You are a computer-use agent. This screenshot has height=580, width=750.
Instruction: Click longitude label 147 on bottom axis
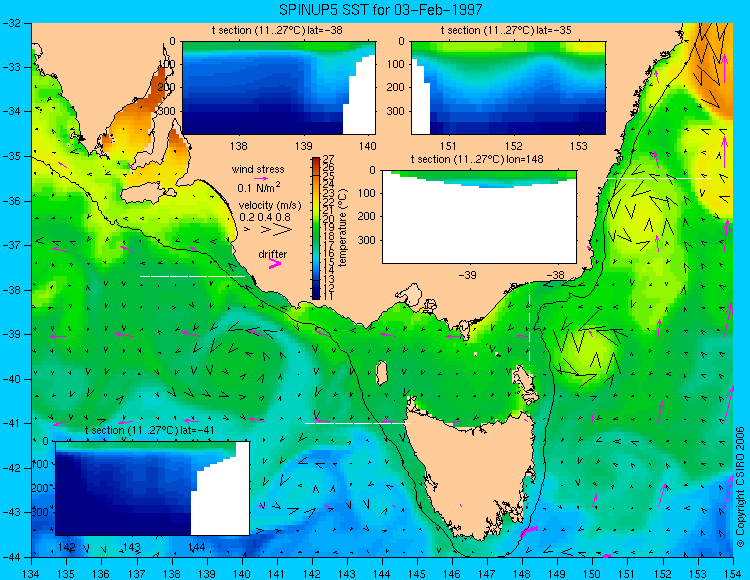487,574
